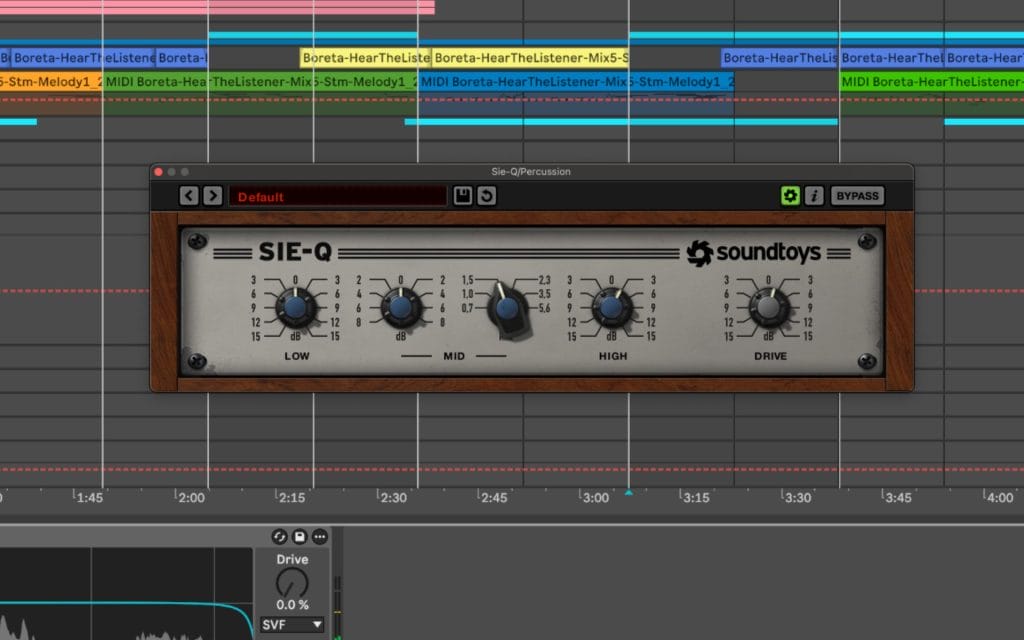1024x640 pixels.
Task: Click the MID frequency selector knob
Action: pos(508,307)
